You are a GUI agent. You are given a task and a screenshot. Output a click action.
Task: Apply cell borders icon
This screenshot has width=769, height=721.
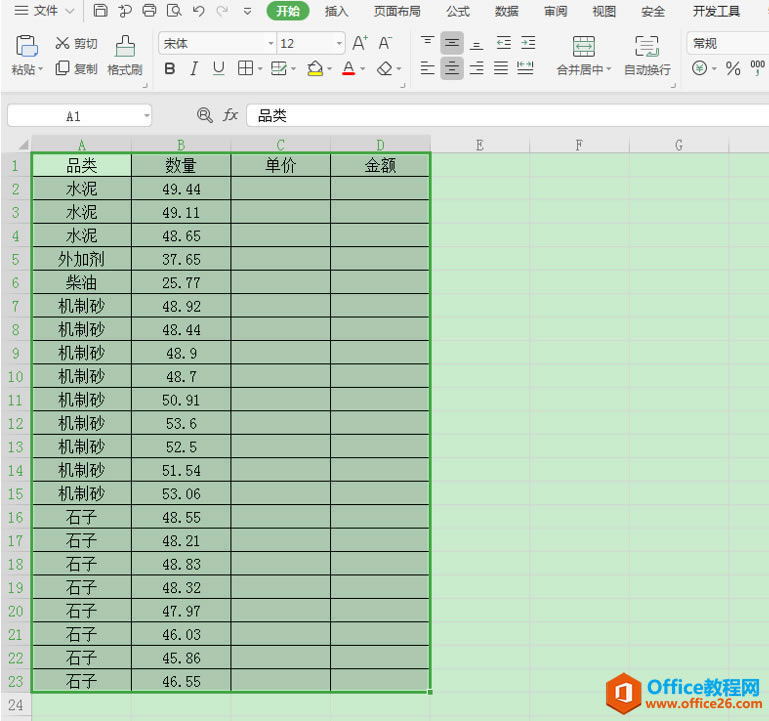coord(245,68)
